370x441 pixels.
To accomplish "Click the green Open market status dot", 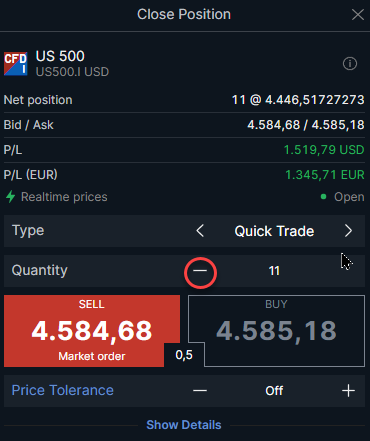I will (323, 197).
